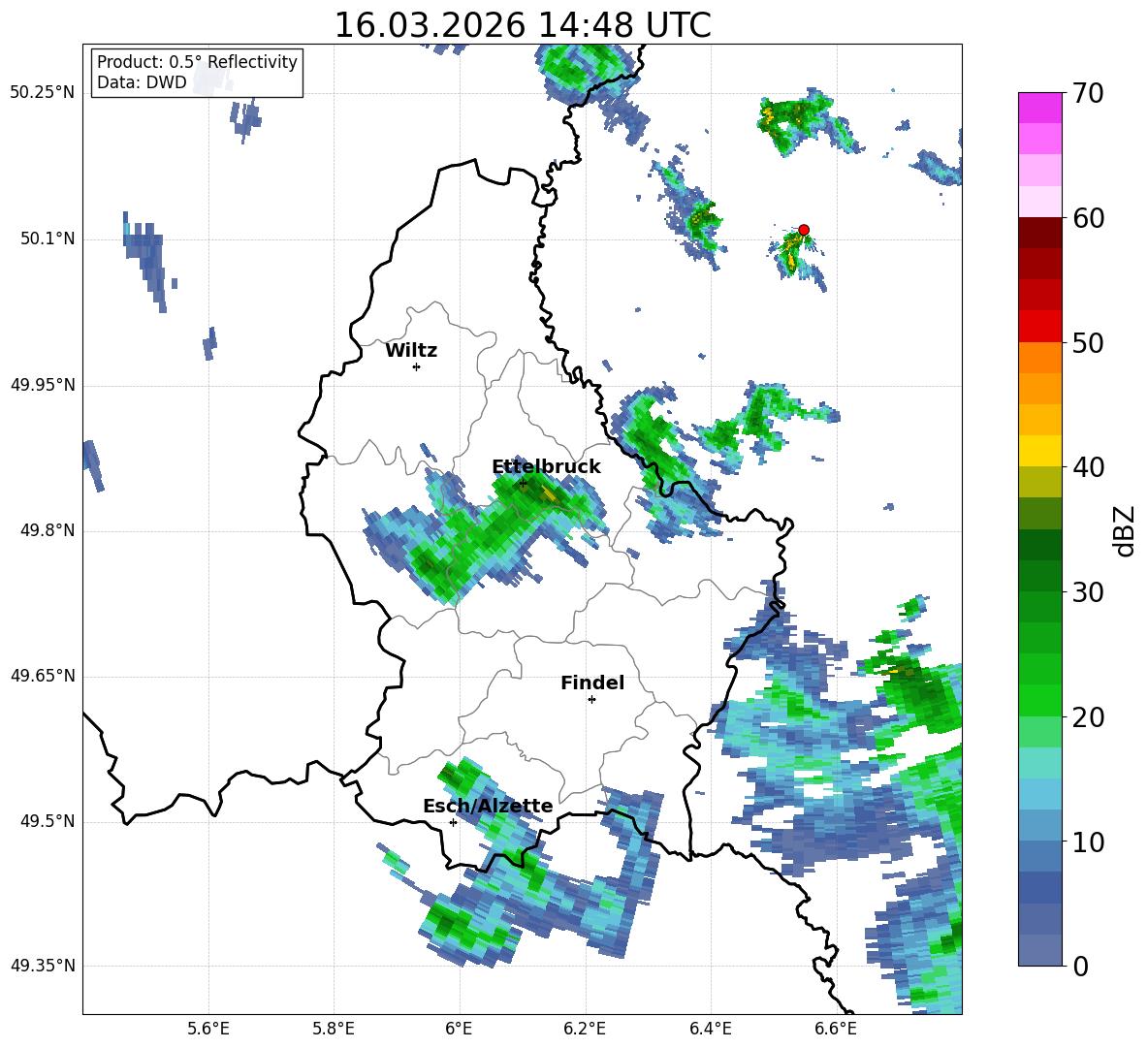Click the Ettelbruck station cross marker
Screen dimensions: 1148x1048
(x=522, y=483)
